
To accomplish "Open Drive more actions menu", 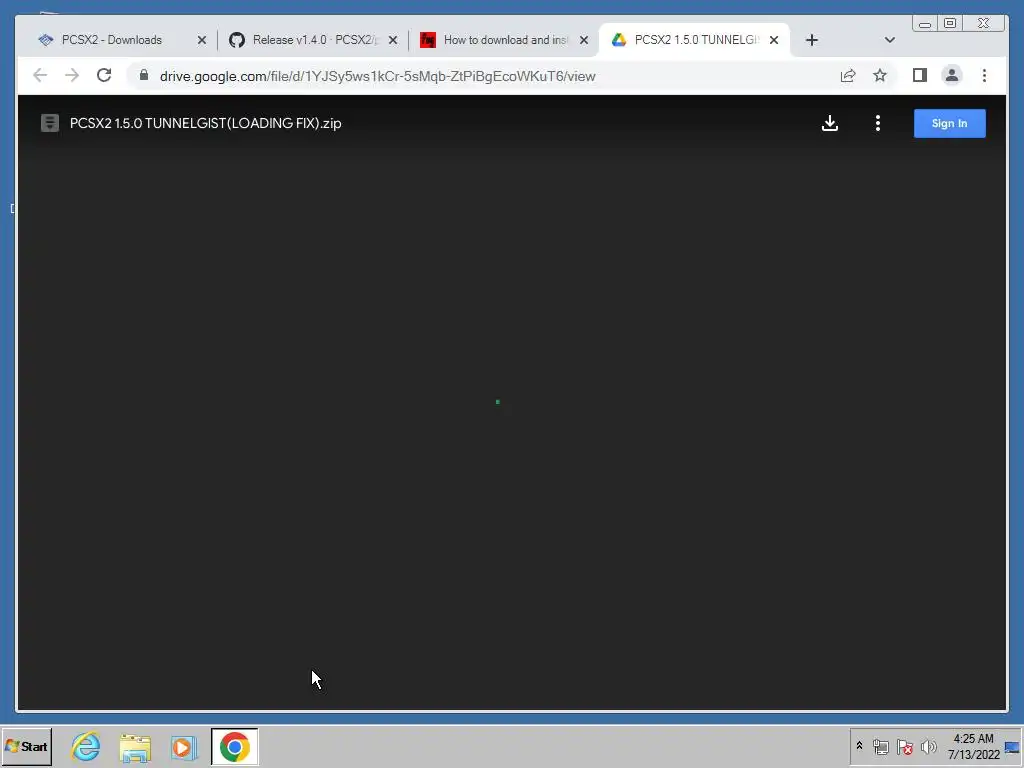I will (878, 123).
